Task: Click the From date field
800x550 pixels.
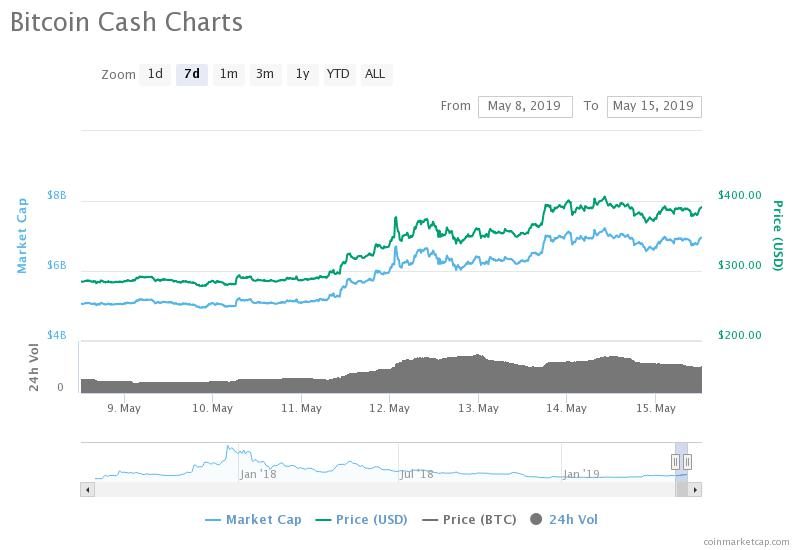Action: click(525, 107)
